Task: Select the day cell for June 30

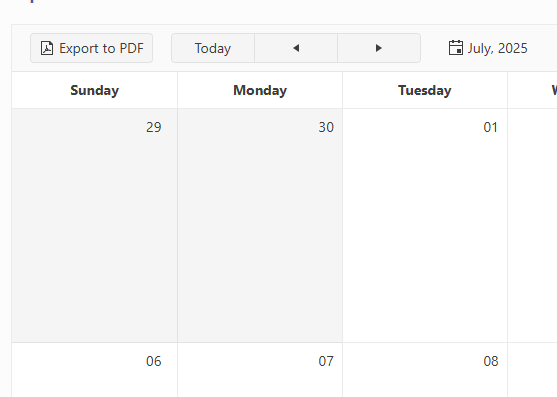Action: (260, 225)
